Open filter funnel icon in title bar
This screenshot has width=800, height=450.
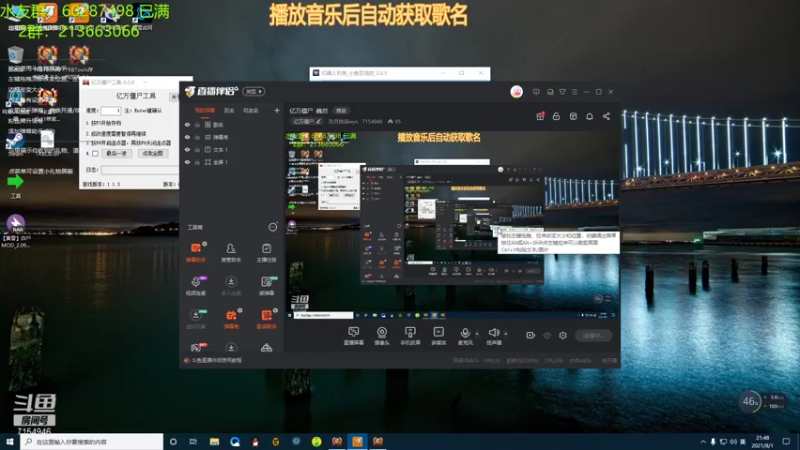(562, 92)
